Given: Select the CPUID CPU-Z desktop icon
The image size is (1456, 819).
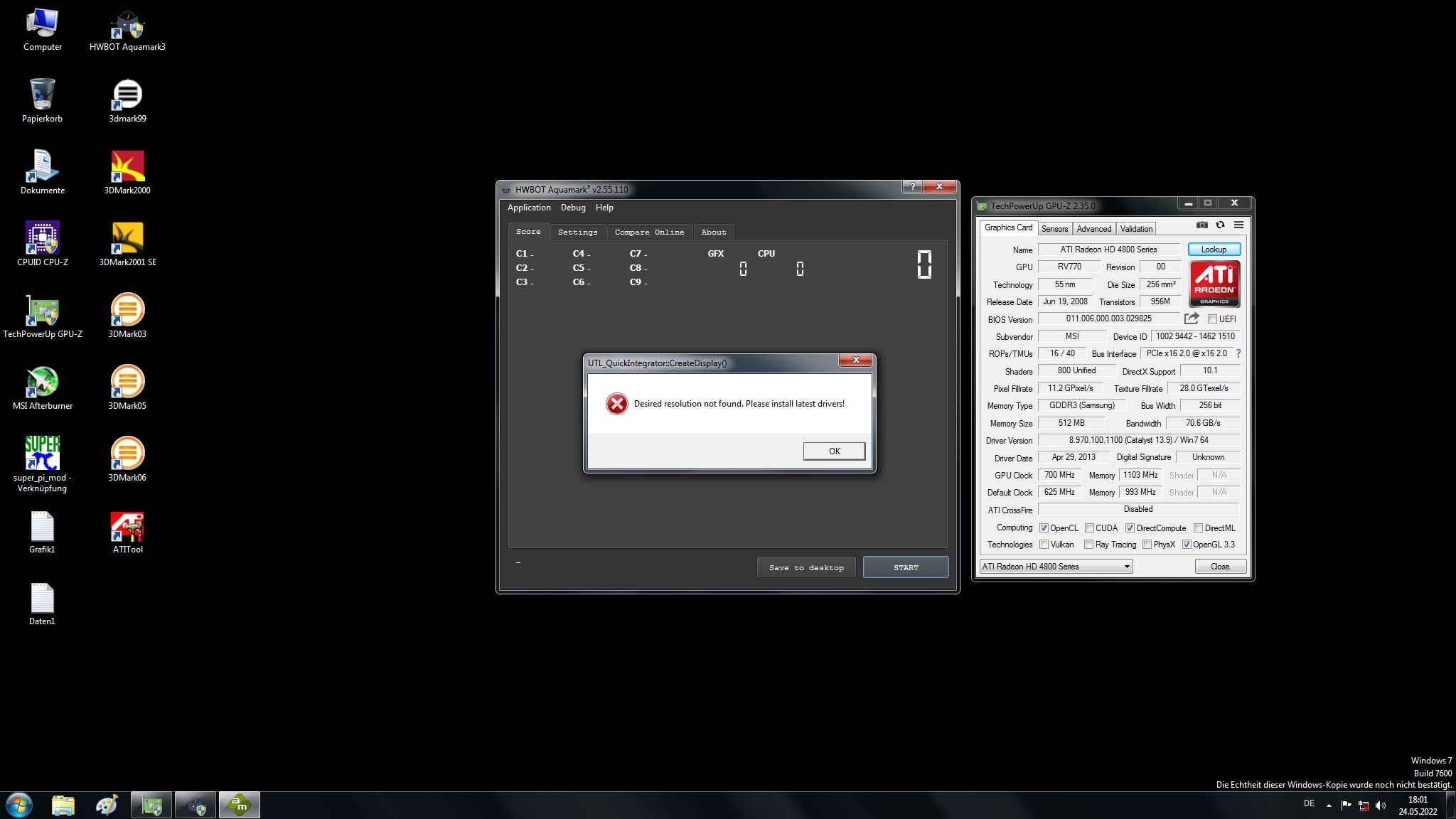Looking at the screenshot, I should click(42, 245).
